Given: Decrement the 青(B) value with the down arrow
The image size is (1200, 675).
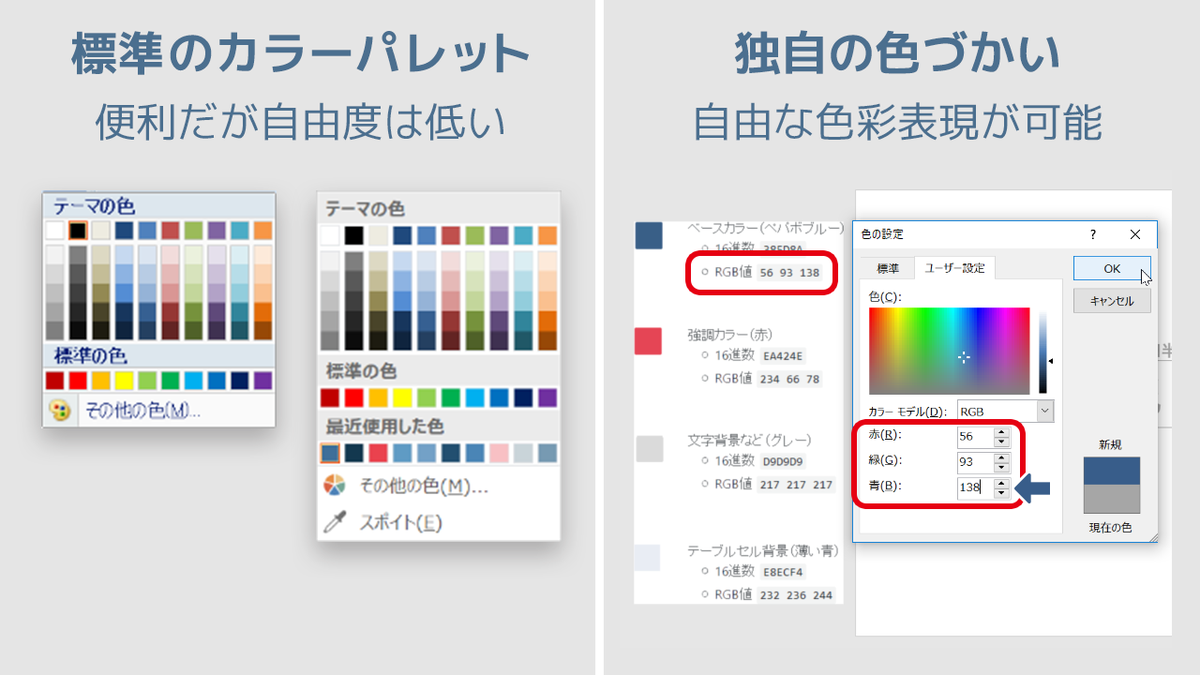Looking at the screenshot, I should click(1001, 494).
